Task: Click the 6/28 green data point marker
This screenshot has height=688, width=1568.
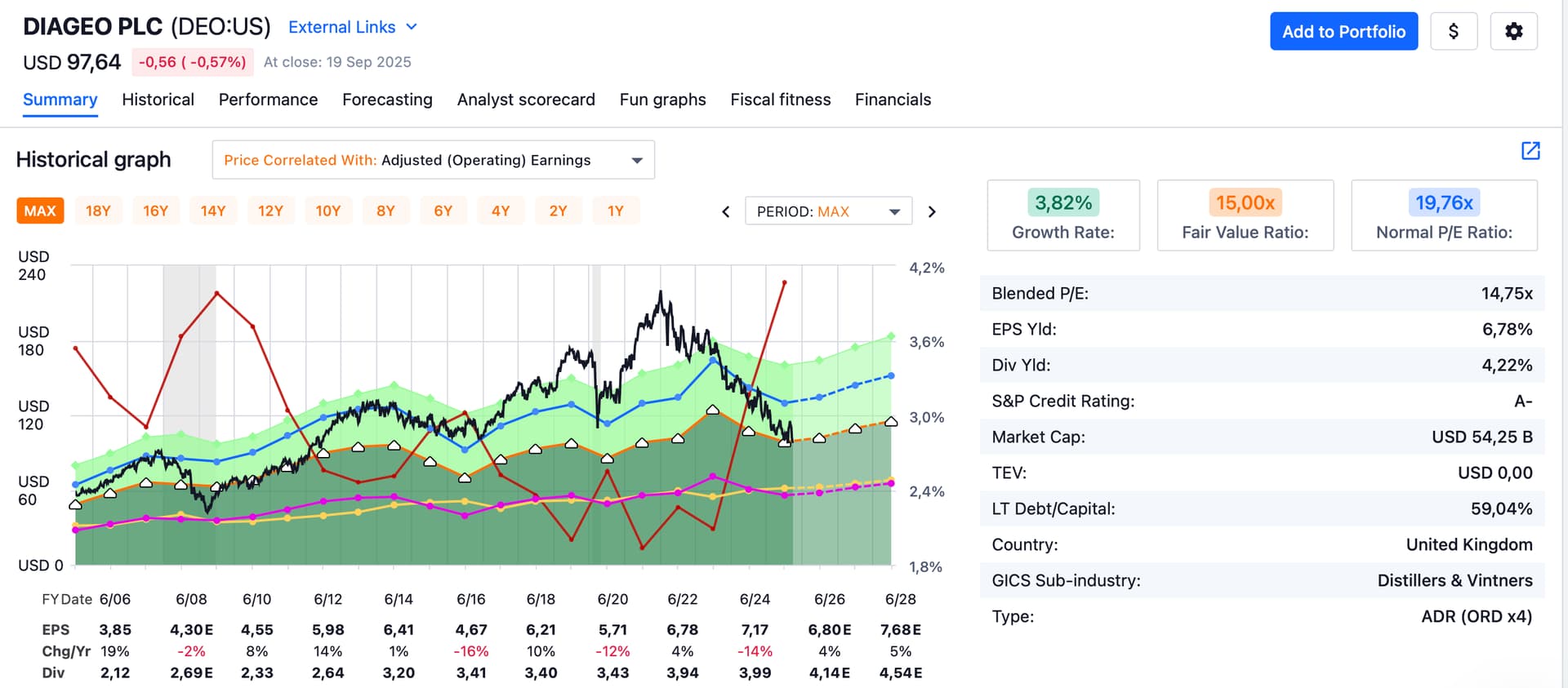Action: click(x=891, y=336)
